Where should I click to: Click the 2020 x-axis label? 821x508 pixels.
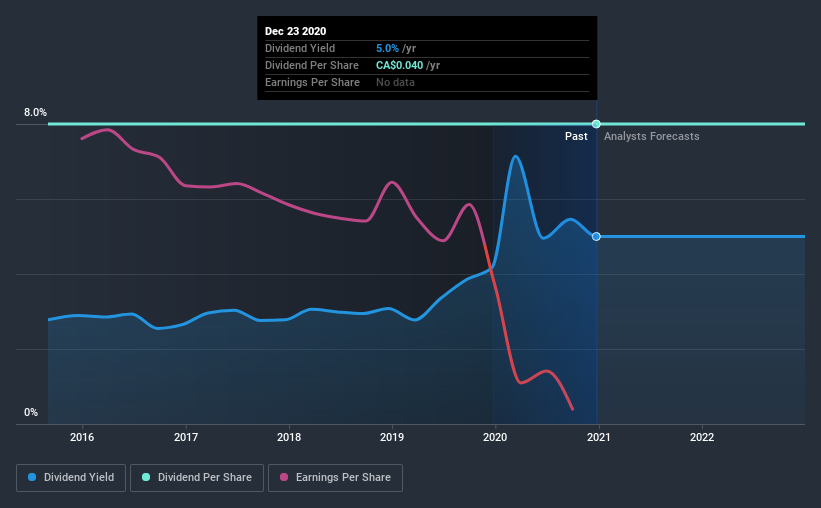coord(495,437)
